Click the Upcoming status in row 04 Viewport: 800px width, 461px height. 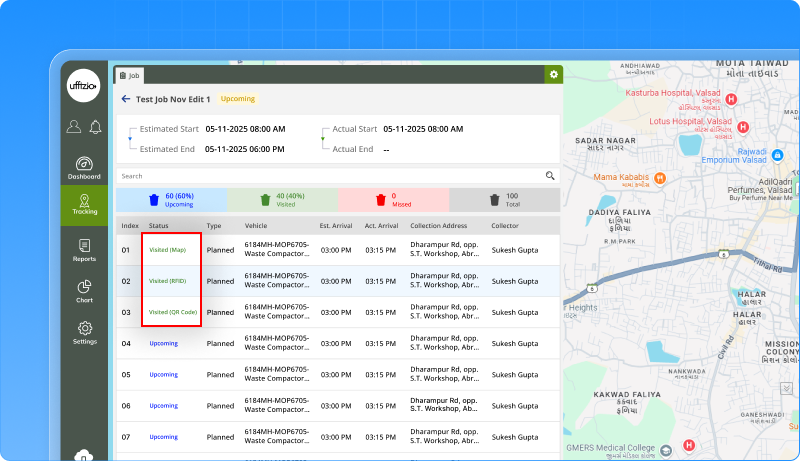click(163, 343)
